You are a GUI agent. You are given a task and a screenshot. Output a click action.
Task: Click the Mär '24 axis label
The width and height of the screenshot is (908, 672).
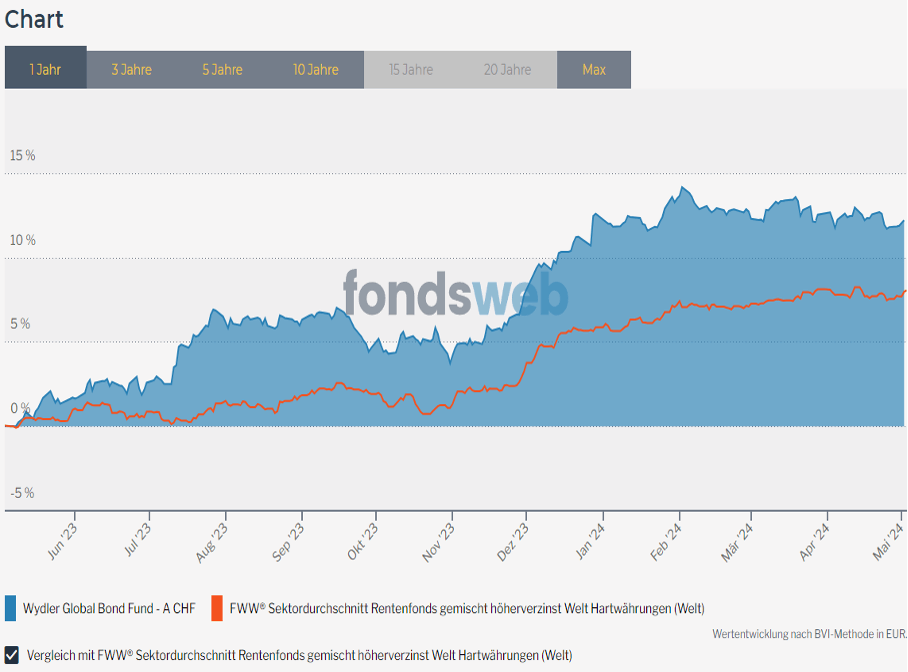(x=737, y=543)
